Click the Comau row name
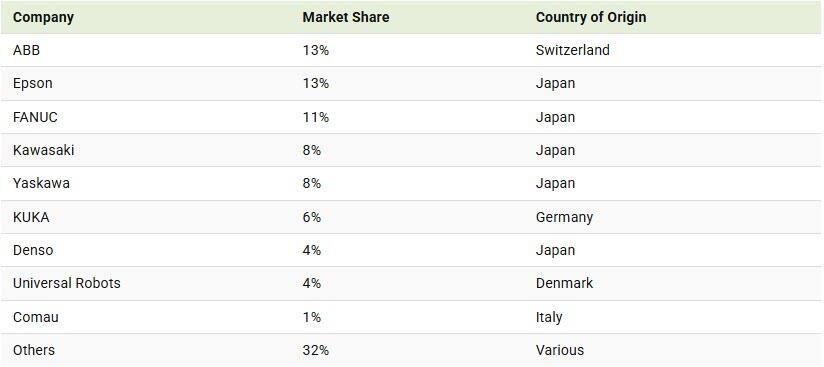Screen dimensions: 824x367 point(36,318)
